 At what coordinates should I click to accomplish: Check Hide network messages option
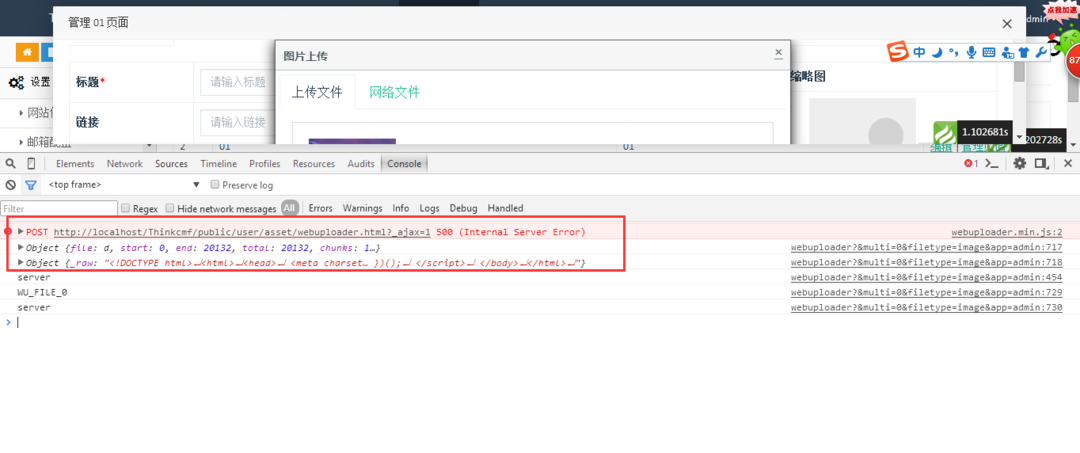point(169,208)
